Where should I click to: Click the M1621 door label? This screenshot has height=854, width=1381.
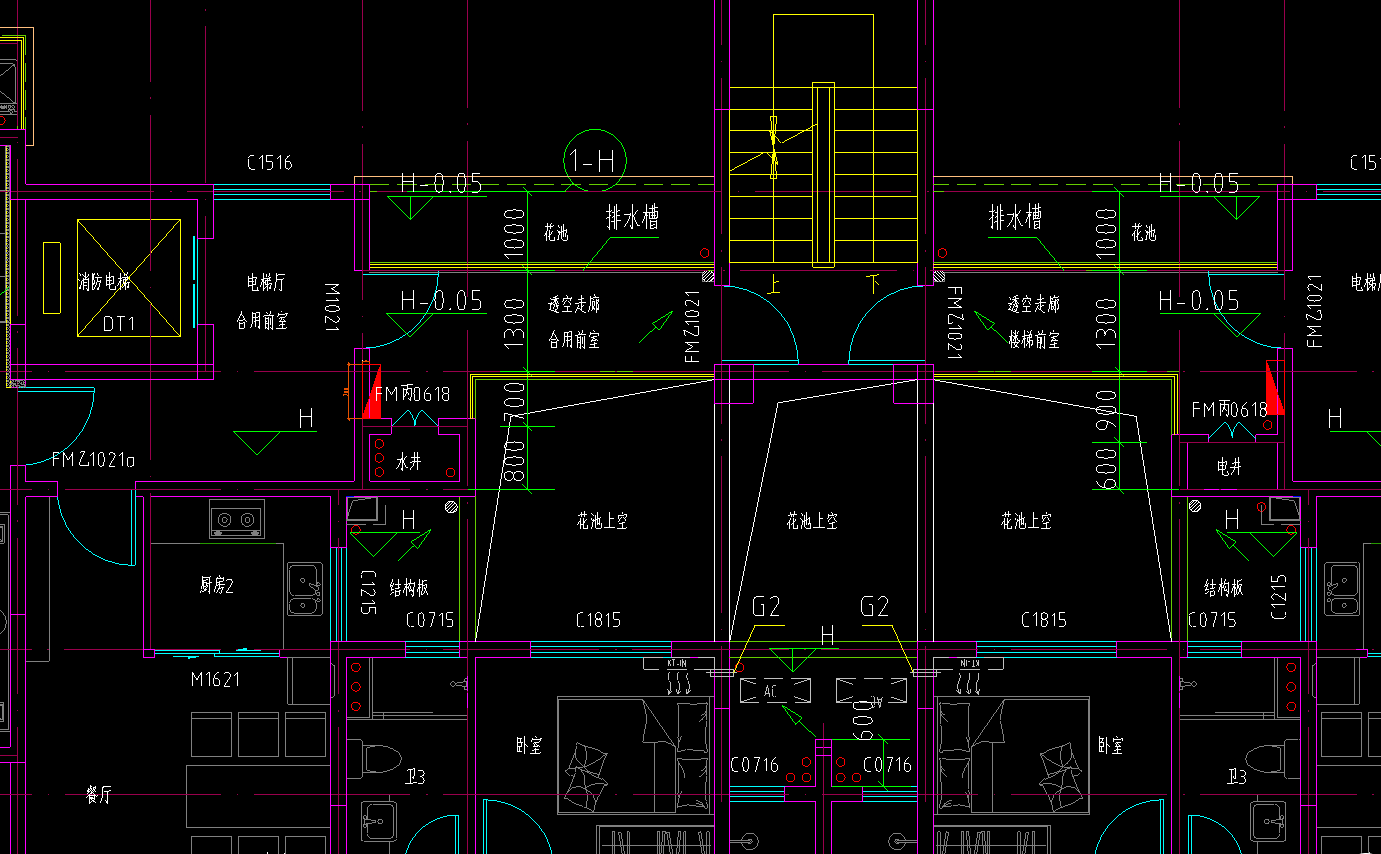click(x=215, y=680)
